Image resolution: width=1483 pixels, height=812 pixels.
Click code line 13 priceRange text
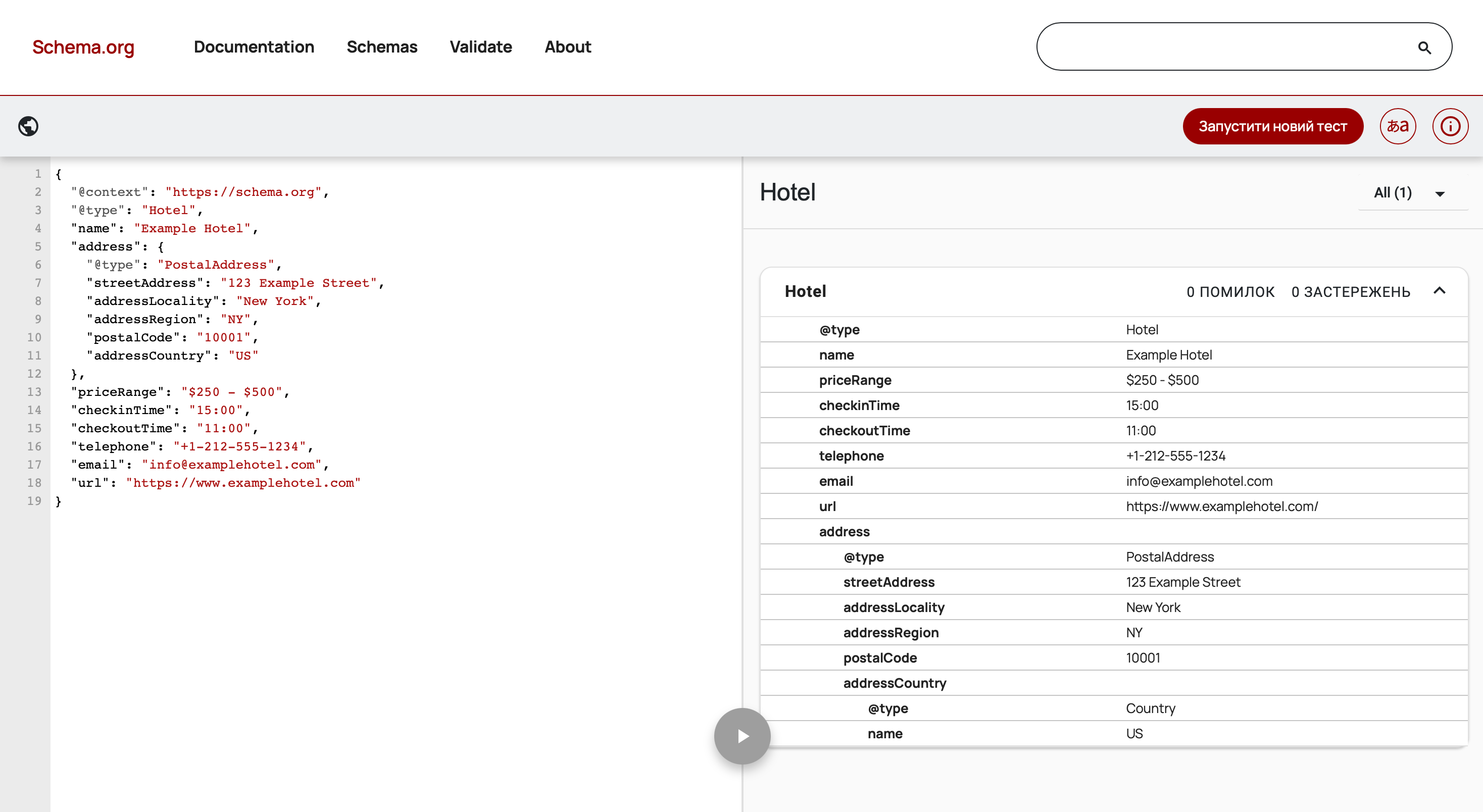click(x=178, y=392)
